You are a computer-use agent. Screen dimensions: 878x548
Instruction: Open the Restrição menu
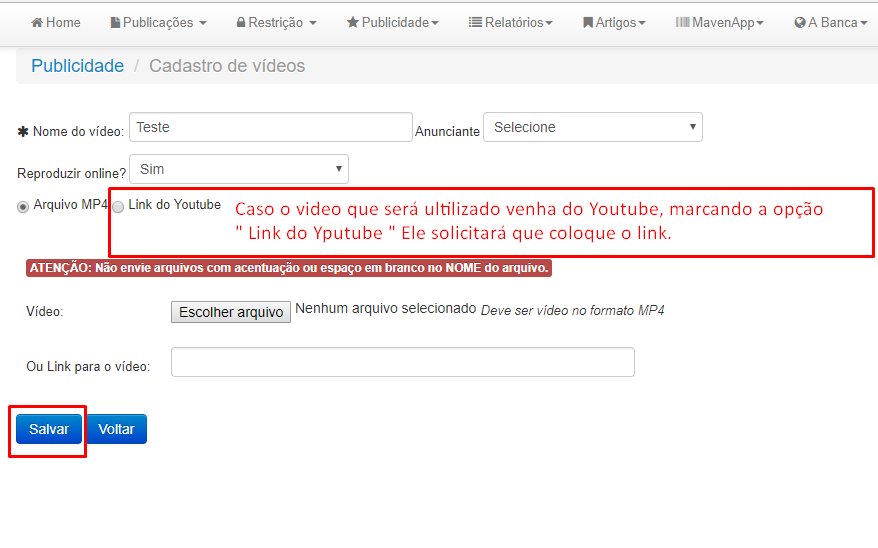(277, 22)
